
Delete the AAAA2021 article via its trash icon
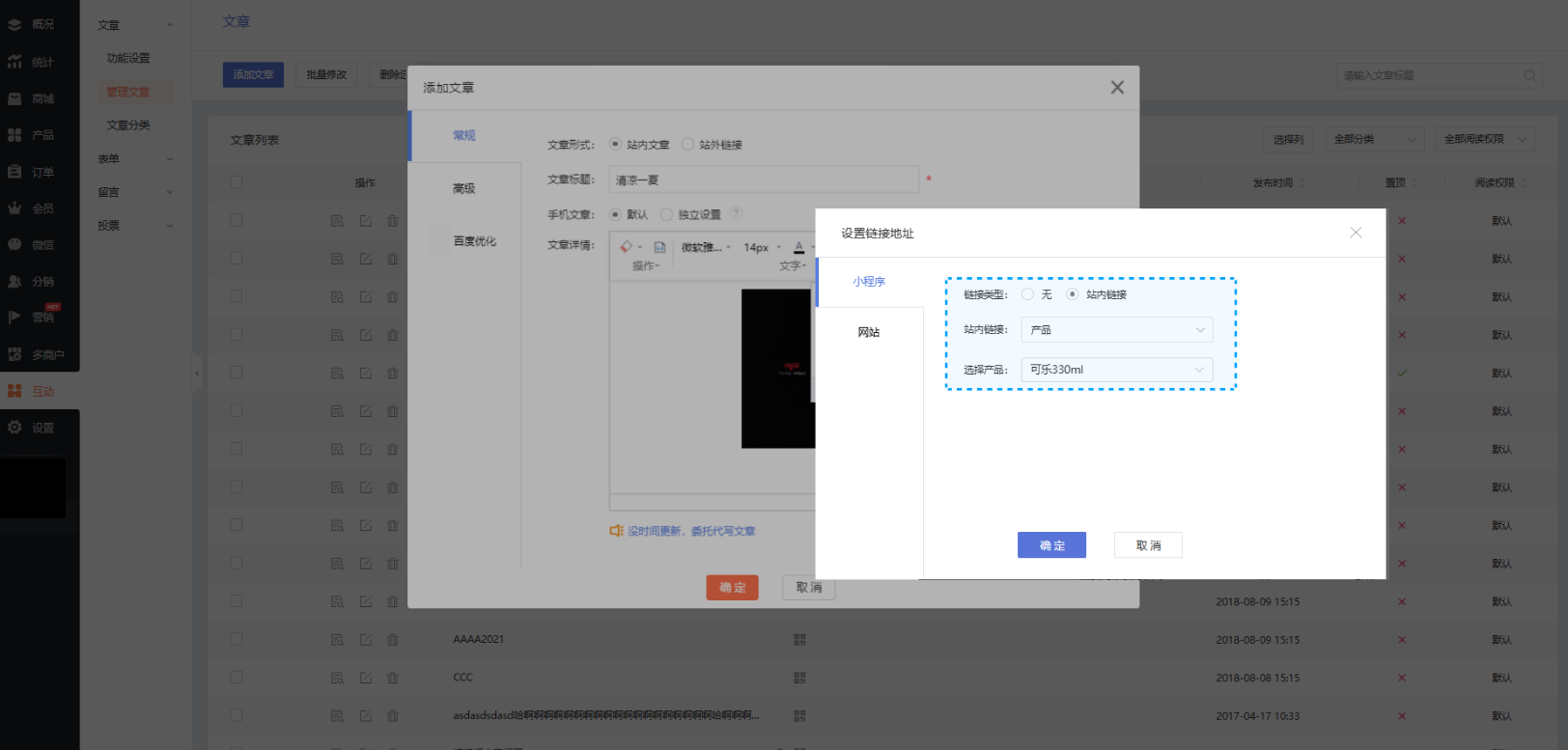(x=392, y=640)
